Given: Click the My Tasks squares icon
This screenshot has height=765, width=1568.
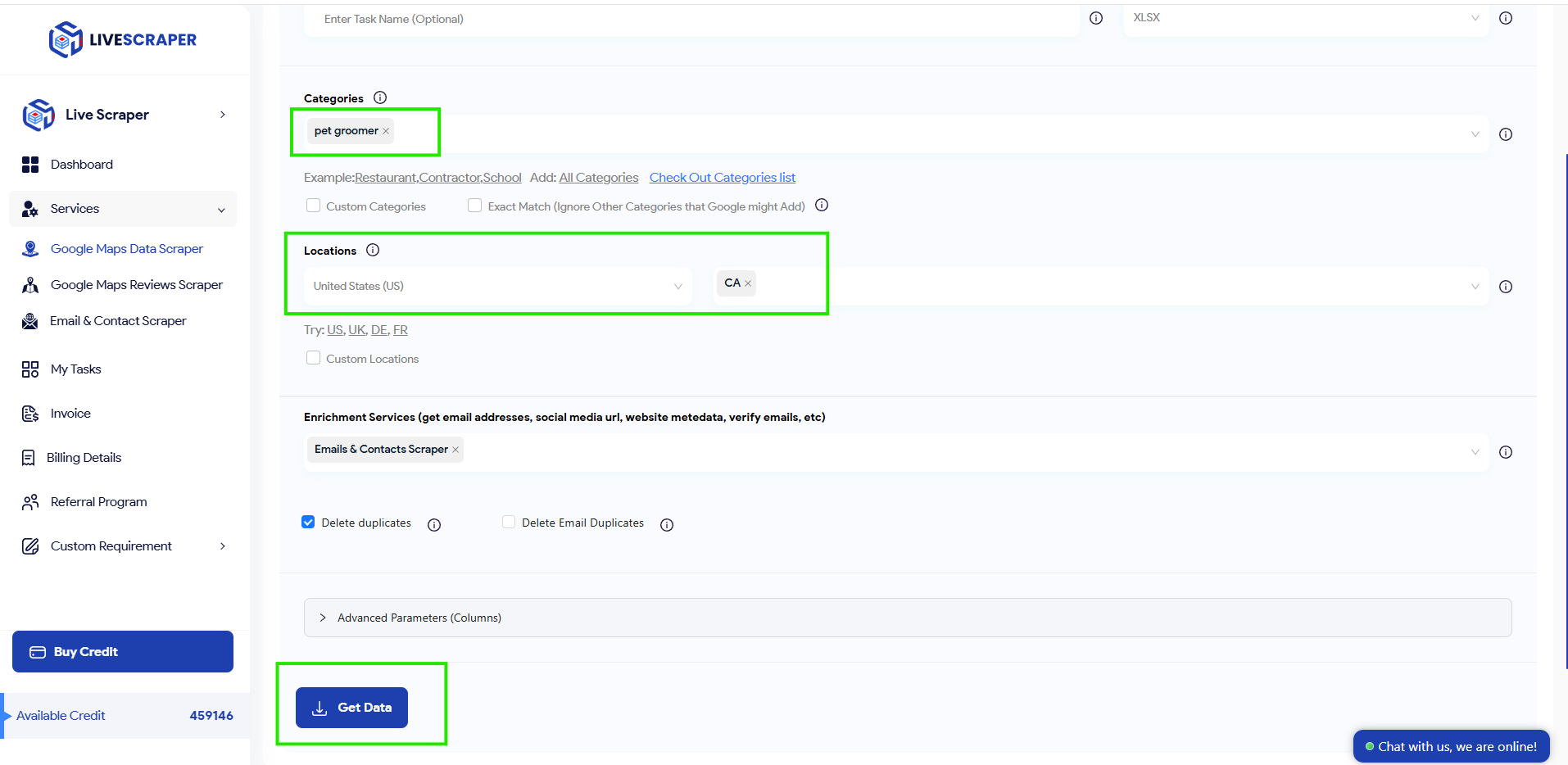Looking at the screenshot, I should point(30,369).
